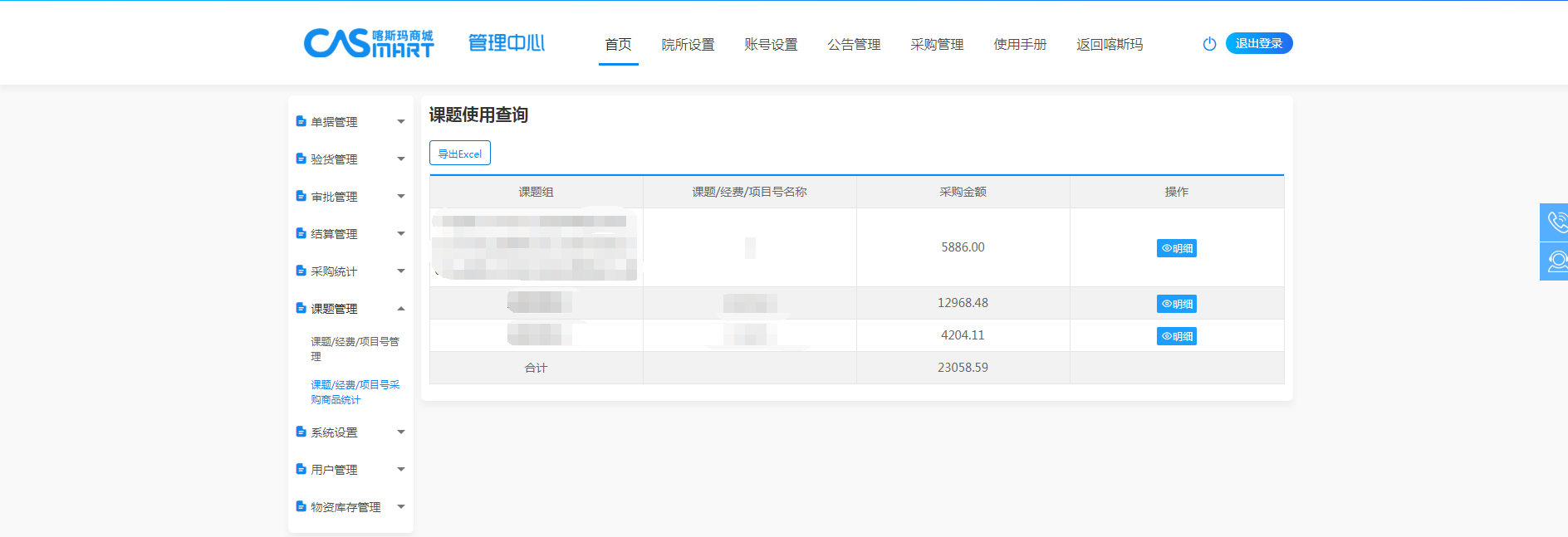Click the 结算管理 document icon

pyautogui.click(x=301, y=234)
